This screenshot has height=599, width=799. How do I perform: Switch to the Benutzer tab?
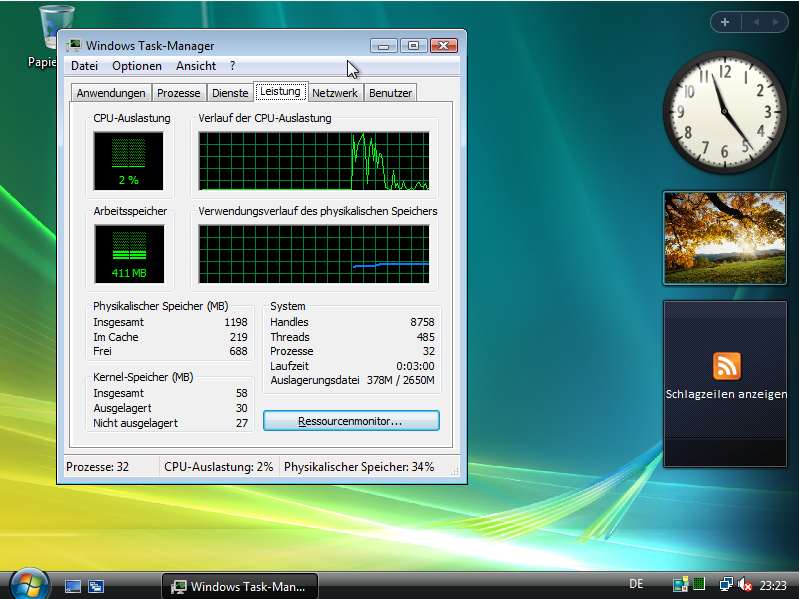point(390,93)
